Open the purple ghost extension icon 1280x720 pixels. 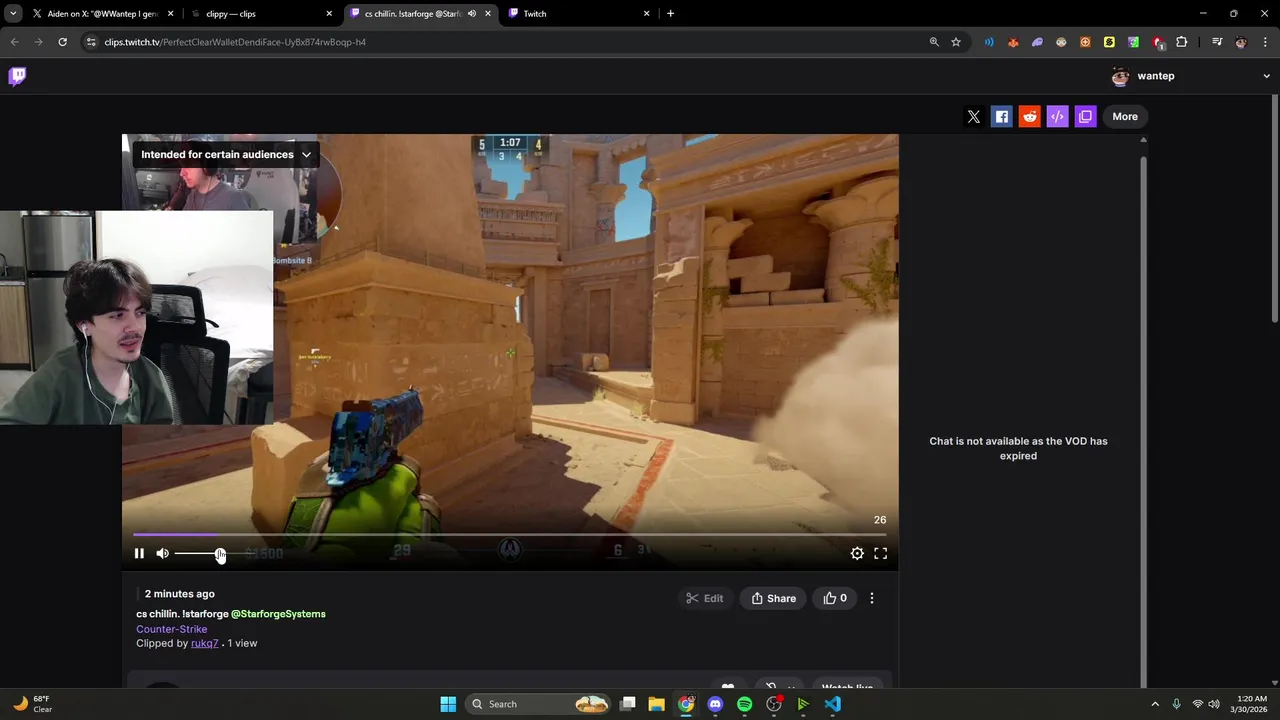point(1037,42)
